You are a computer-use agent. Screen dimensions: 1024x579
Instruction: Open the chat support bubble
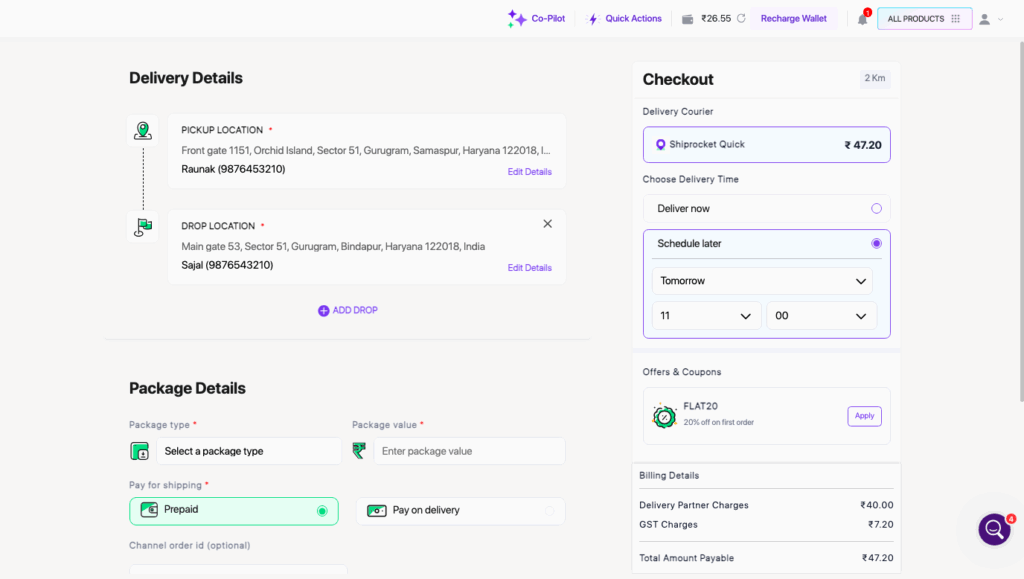994,529
